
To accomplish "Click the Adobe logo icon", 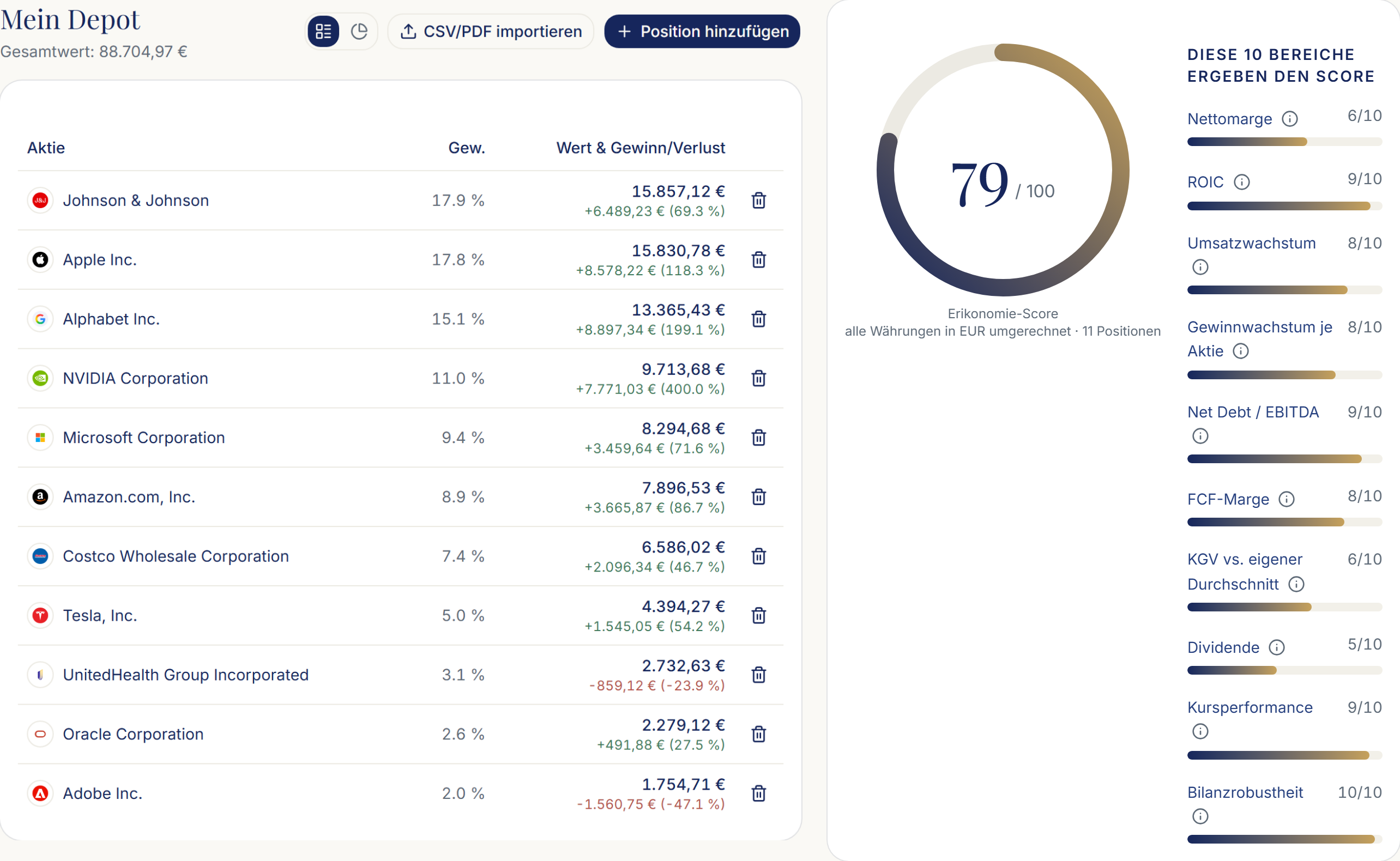I will coord(40,793).
